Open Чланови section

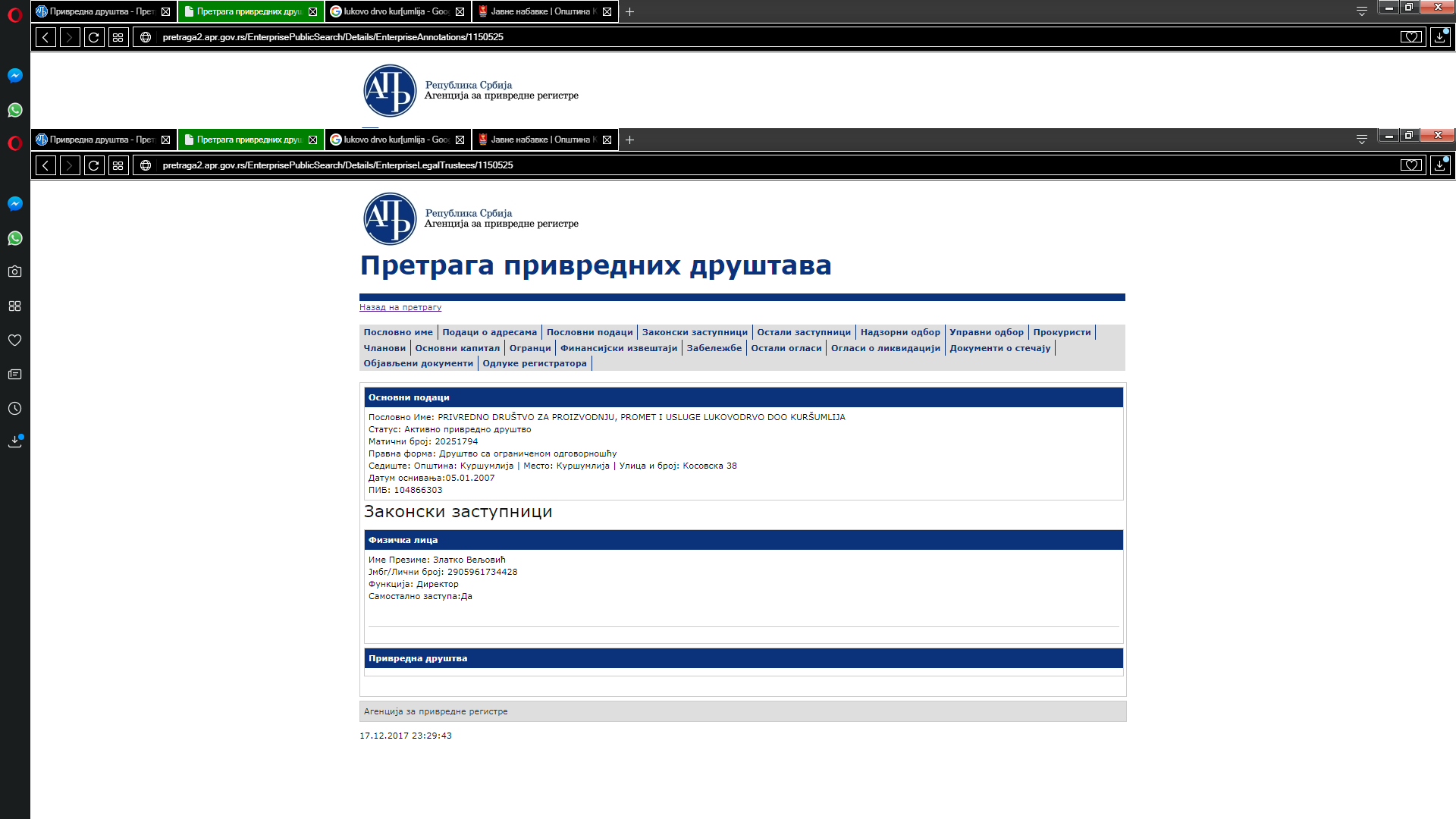(x=384, y=348)
